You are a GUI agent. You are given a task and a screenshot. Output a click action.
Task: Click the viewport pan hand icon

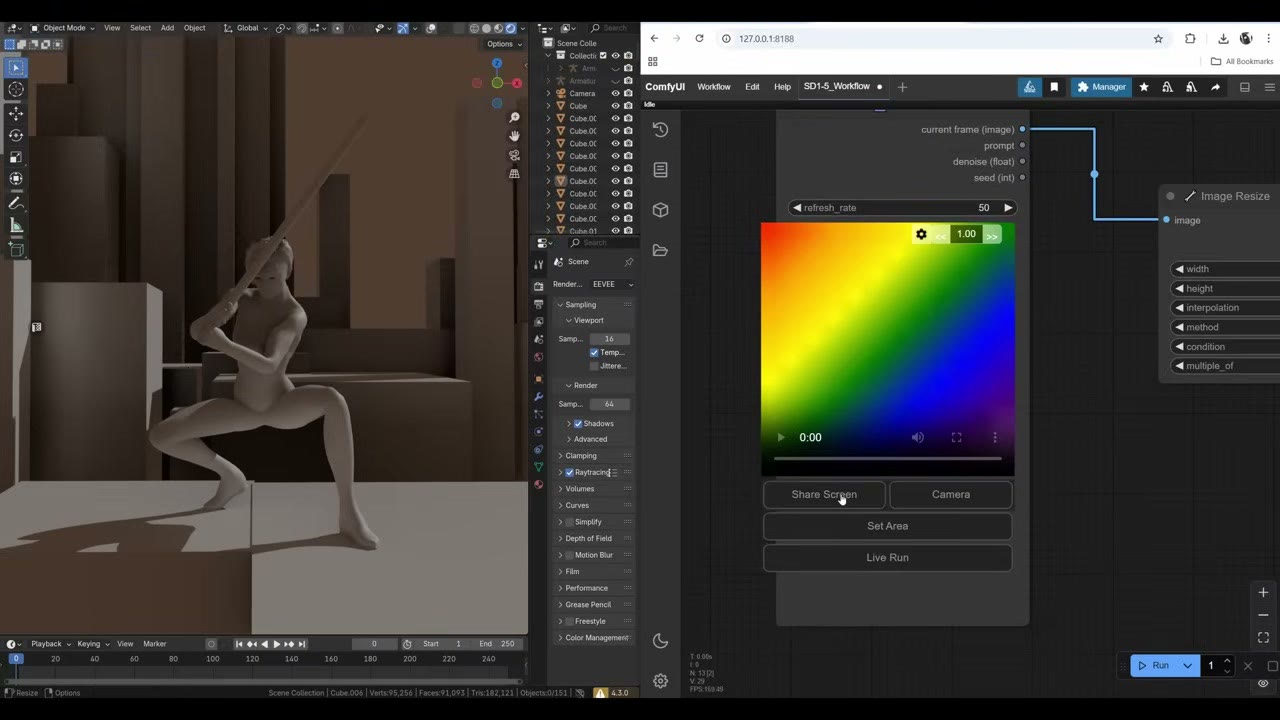pyautogui.click(x=514, y=136)
